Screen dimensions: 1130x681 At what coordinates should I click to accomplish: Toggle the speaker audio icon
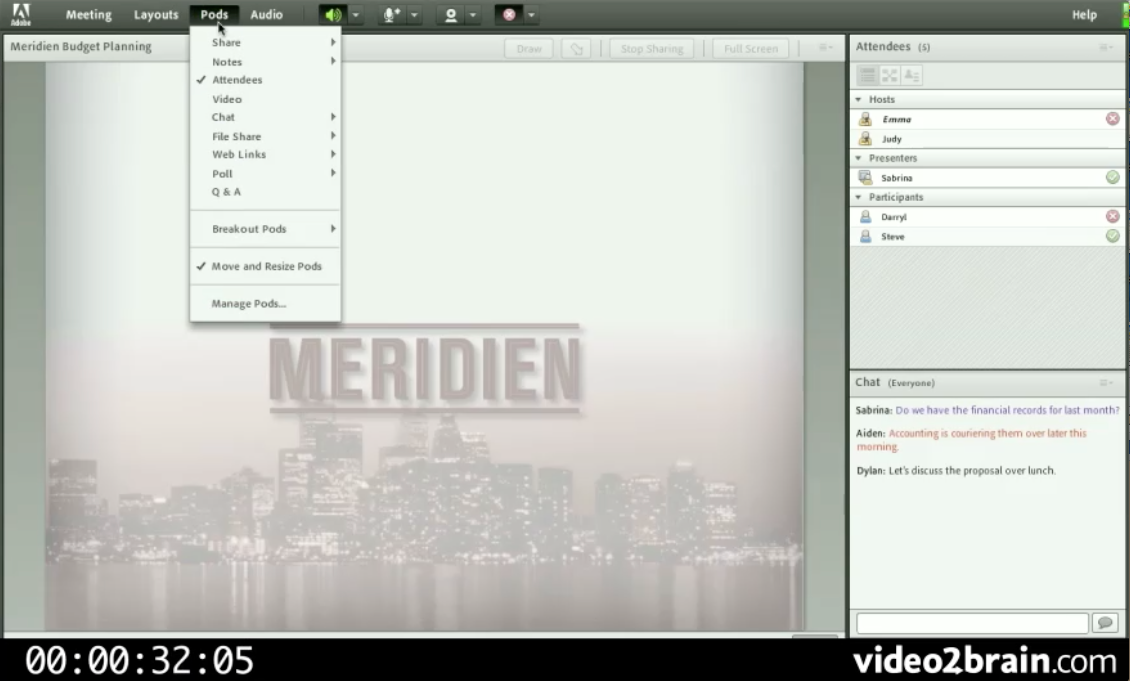[332, 14]
